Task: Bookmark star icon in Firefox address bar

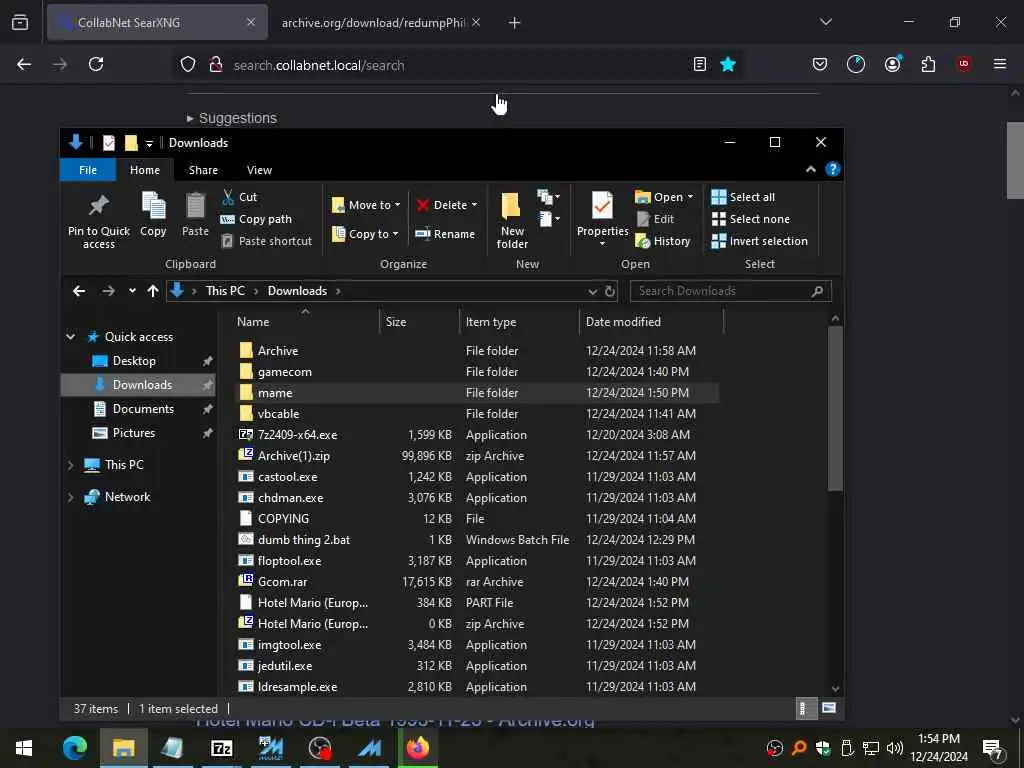Action: click(x=728, y=64)
